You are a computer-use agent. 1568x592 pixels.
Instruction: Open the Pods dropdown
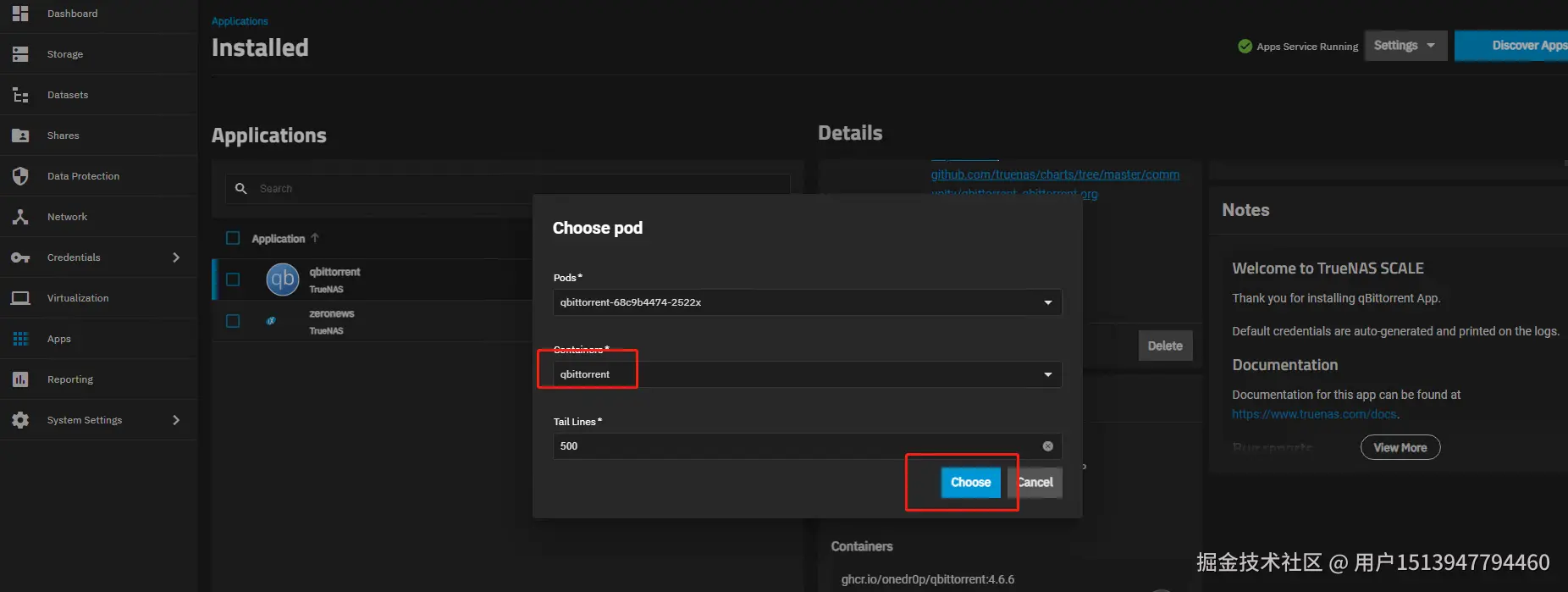click(x=807, y=302)
